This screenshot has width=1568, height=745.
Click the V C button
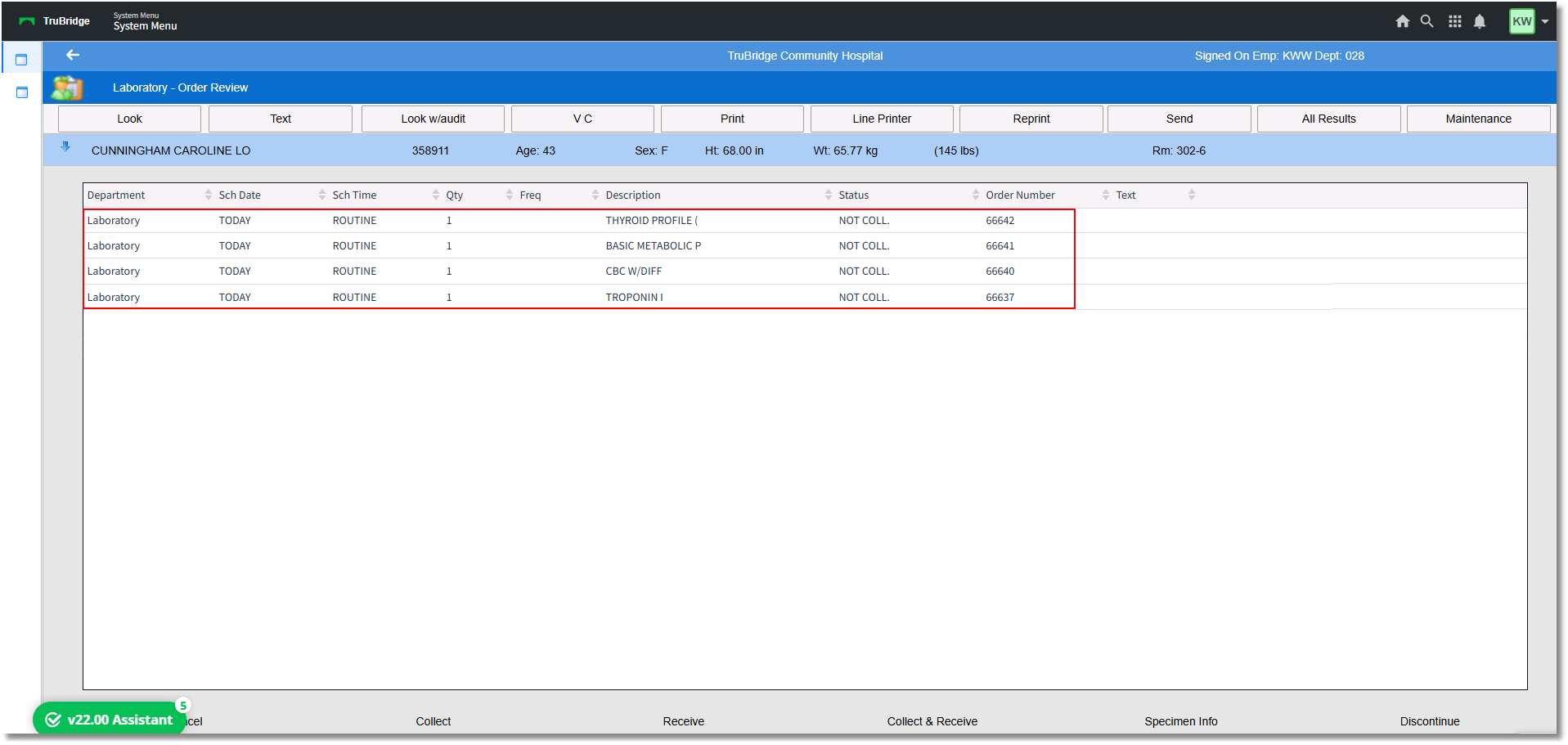(582, 119)
